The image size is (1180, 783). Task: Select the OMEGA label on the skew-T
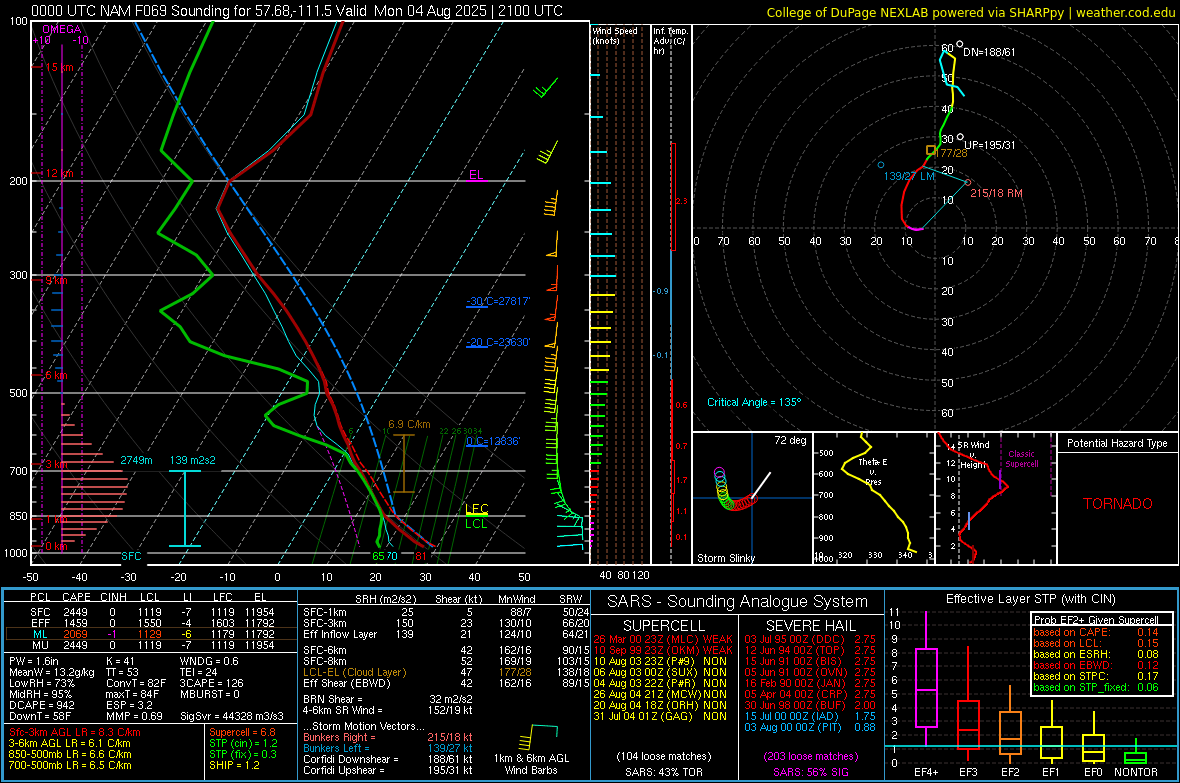62,29
